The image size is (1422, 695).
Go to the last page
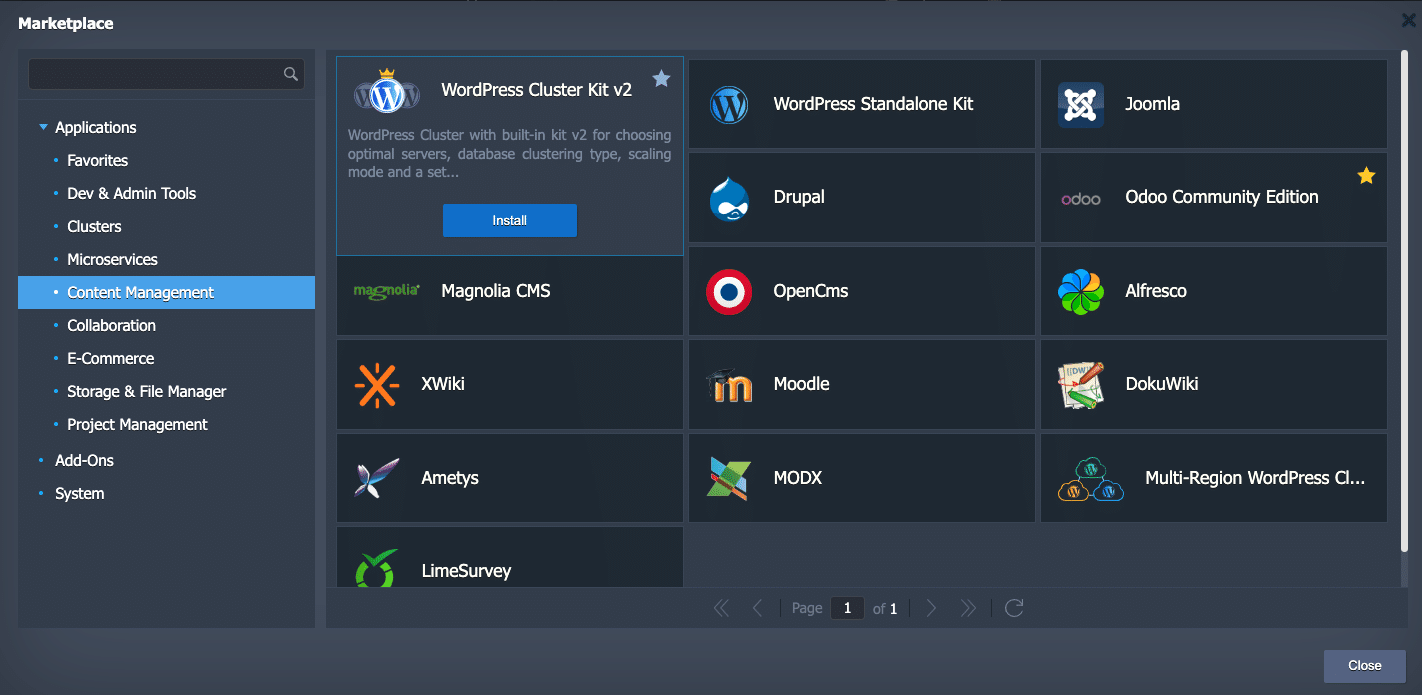(967, 608)
